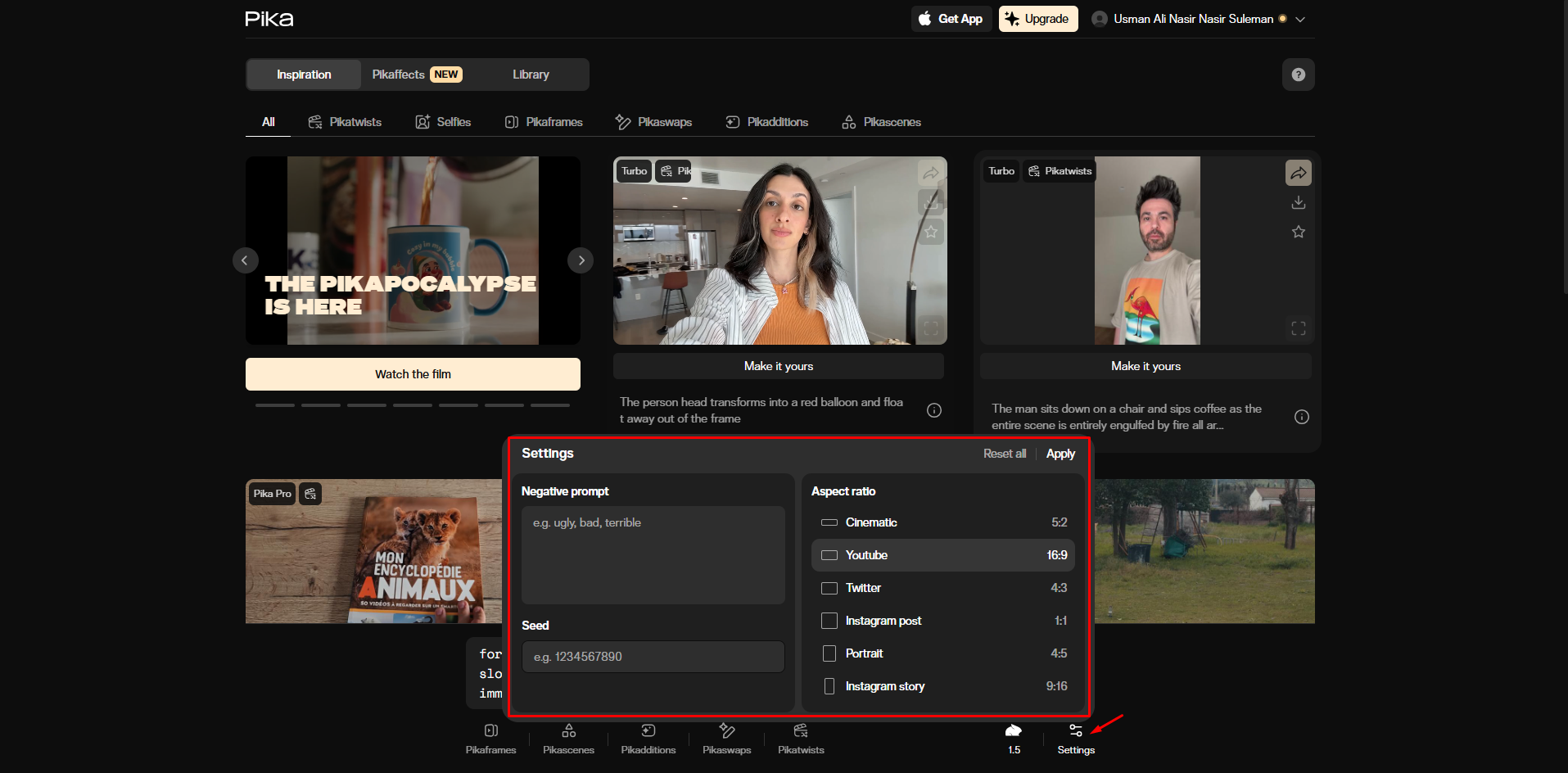This screenshot has height=773, width=1568.
Task: Open the help question mark icon
Action: coord(1298,74)
